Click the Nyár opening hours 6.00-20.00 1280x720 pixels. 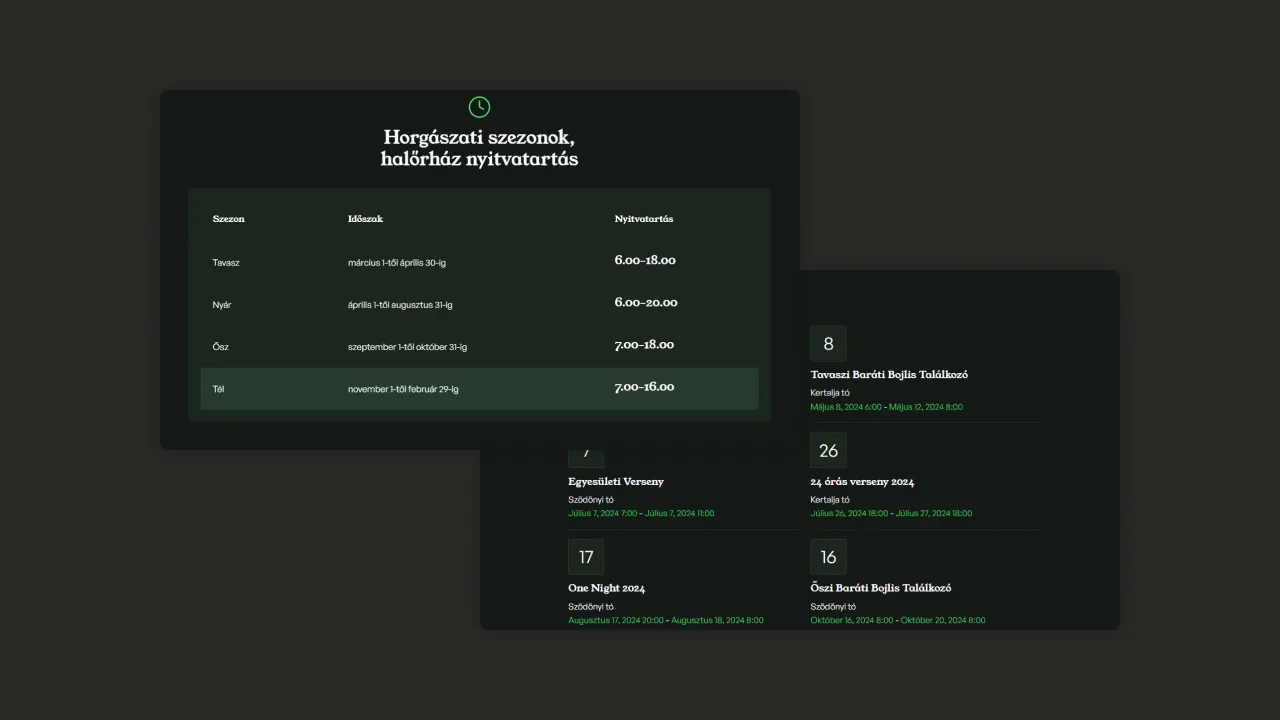(x=645, y=303)
